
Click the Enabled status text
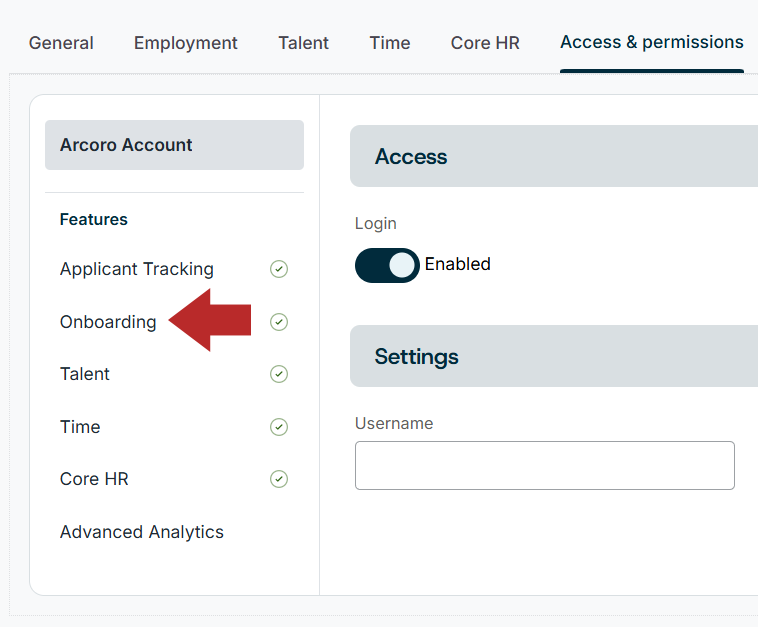[458, 264]
